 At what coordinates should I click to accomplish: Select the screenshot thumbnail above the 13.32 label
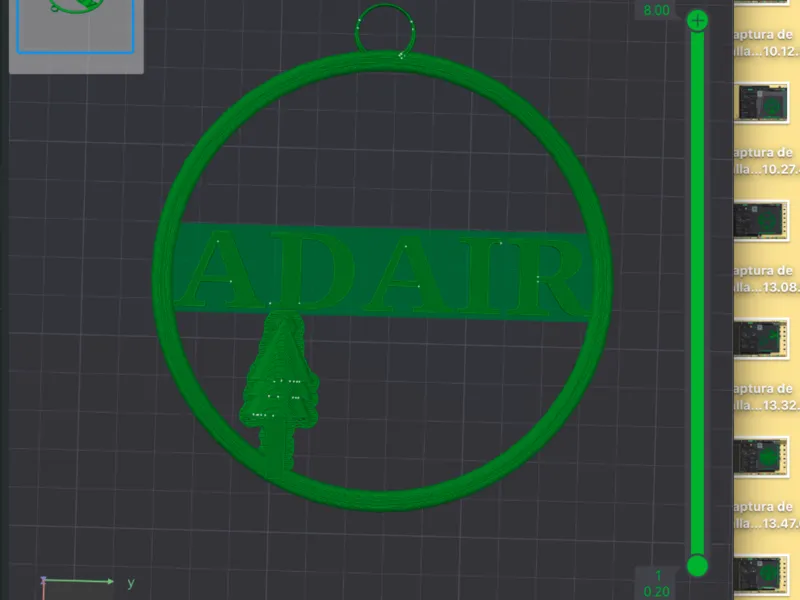point(761,339)
